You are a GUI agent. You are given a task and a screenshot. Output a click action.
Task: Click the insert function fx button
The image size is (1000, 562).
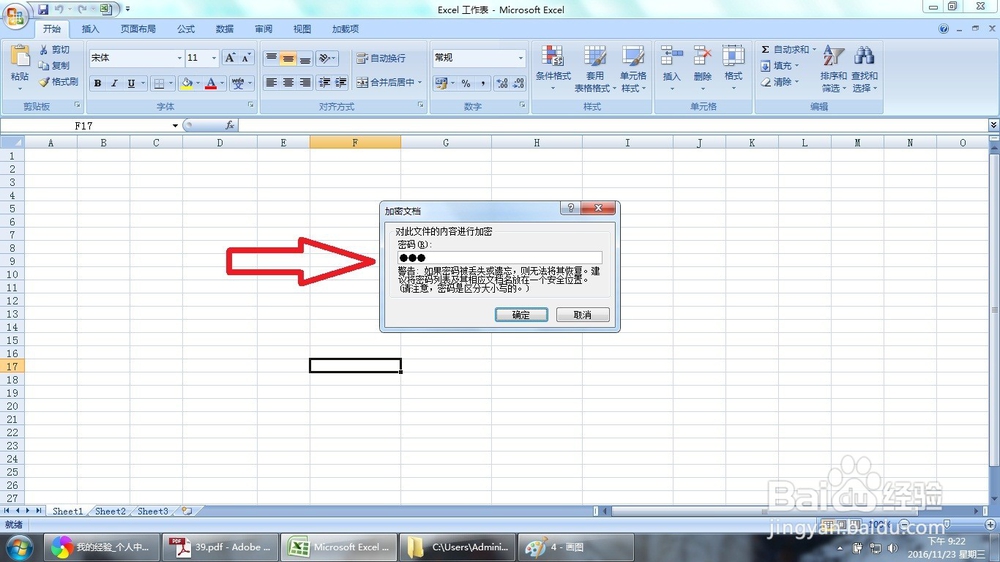[x=230, y=126]
